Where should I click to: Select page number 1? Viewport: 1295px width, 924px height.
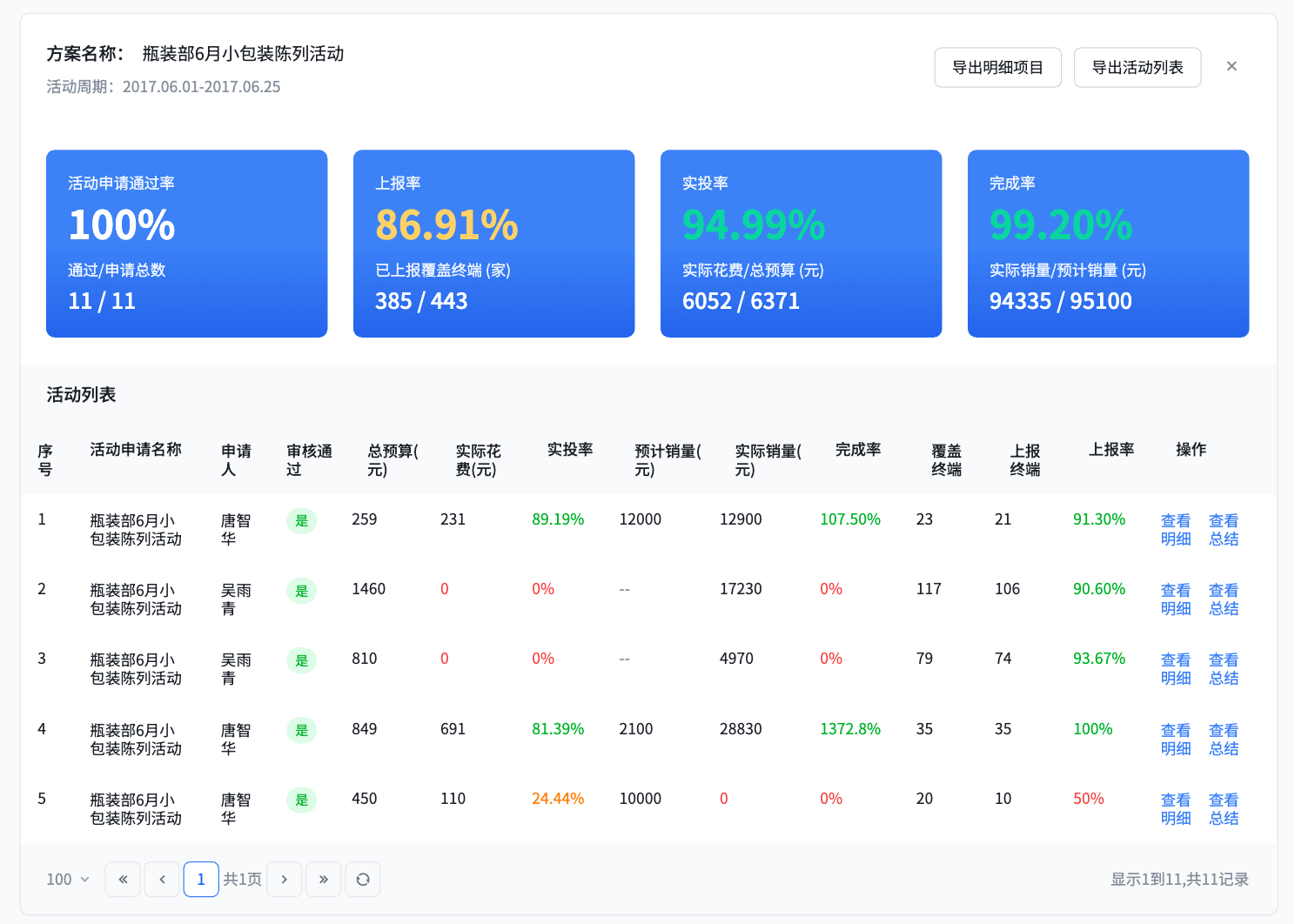click(201, 879)
